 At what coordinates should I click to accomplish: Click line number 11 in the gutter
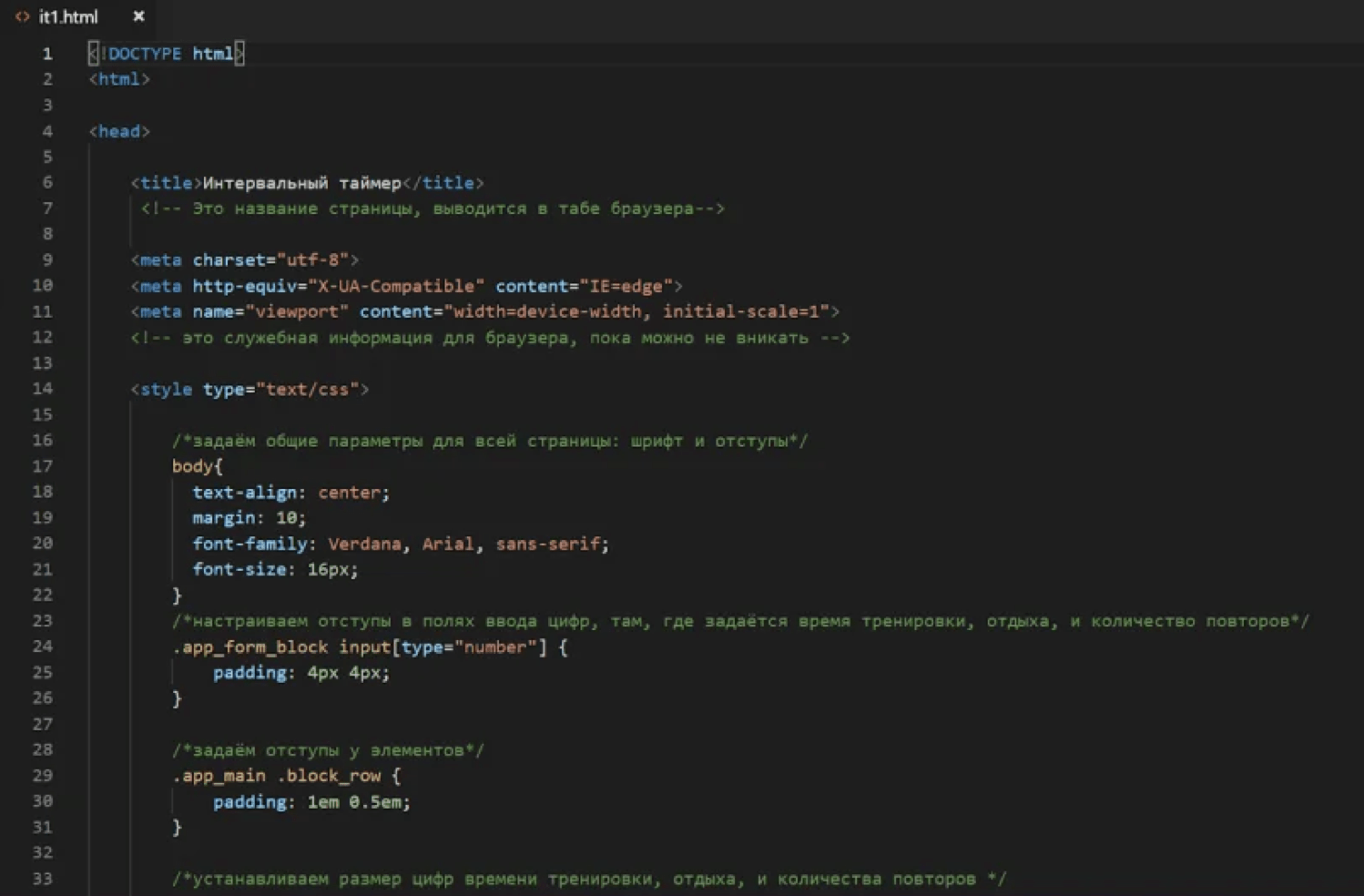(43, 311)
